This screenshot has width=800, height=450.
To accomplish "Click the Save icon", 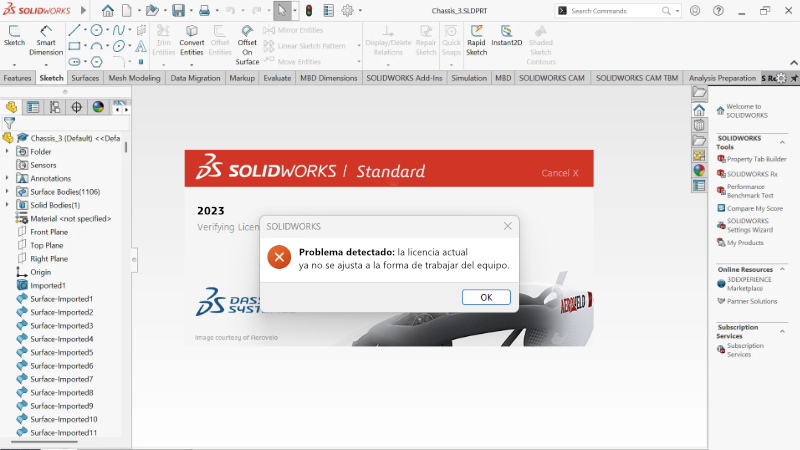I will pos(178,10).
